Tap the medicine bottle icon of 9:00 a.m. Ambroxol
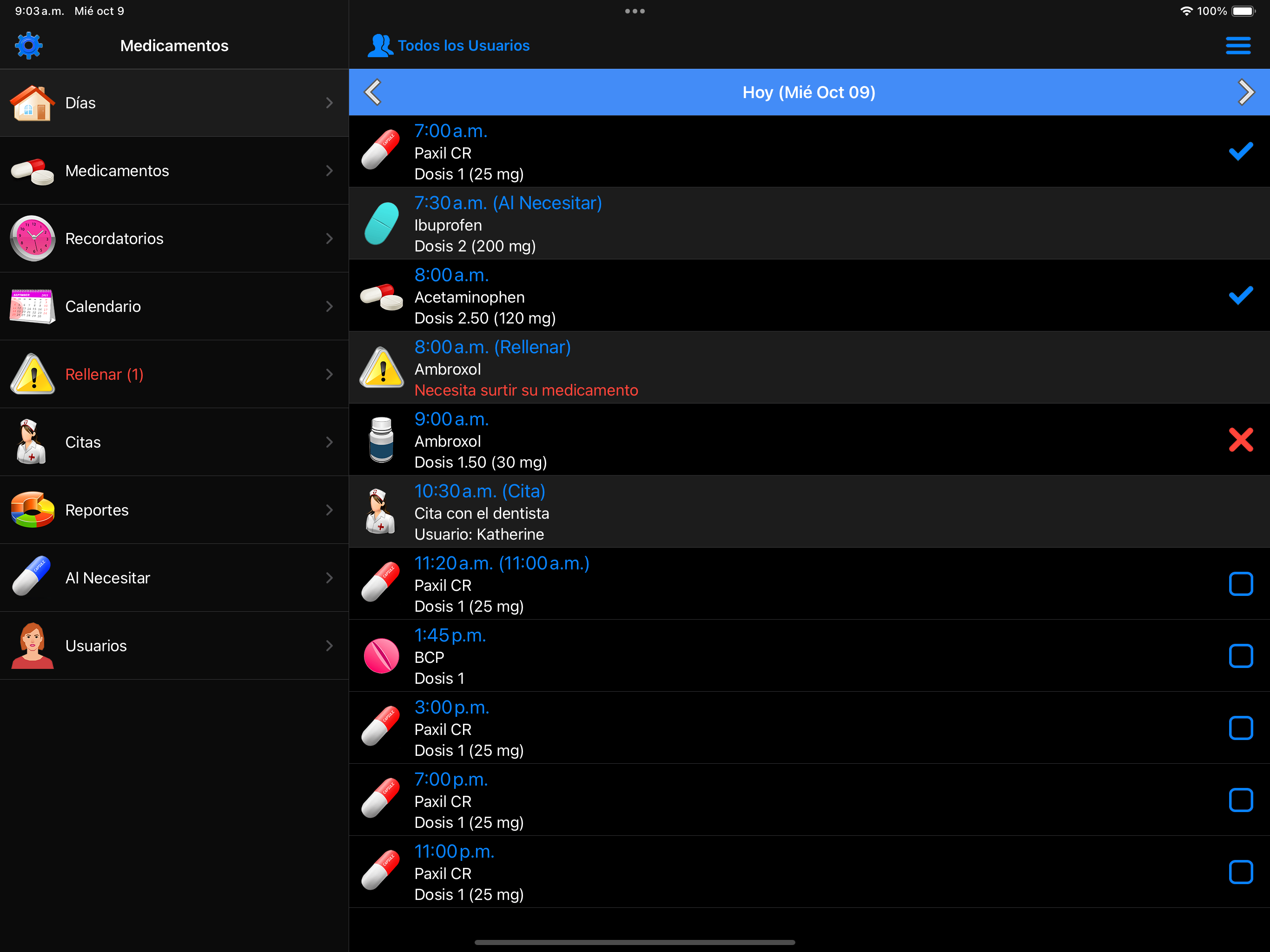 (381, 440)
